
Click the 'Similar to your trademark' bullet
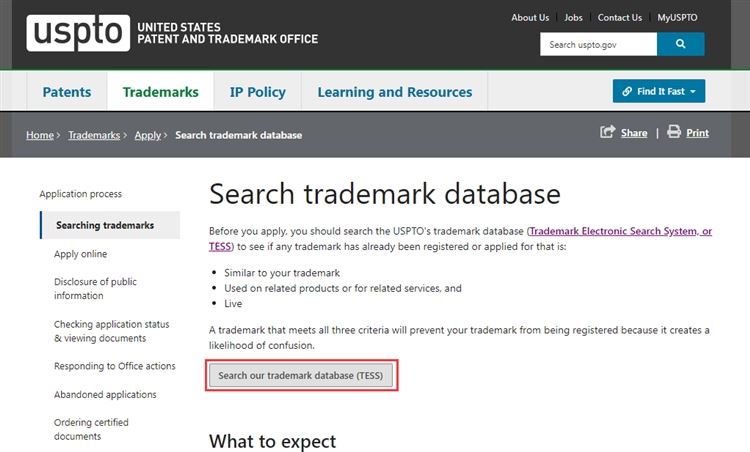coord(282,273)
